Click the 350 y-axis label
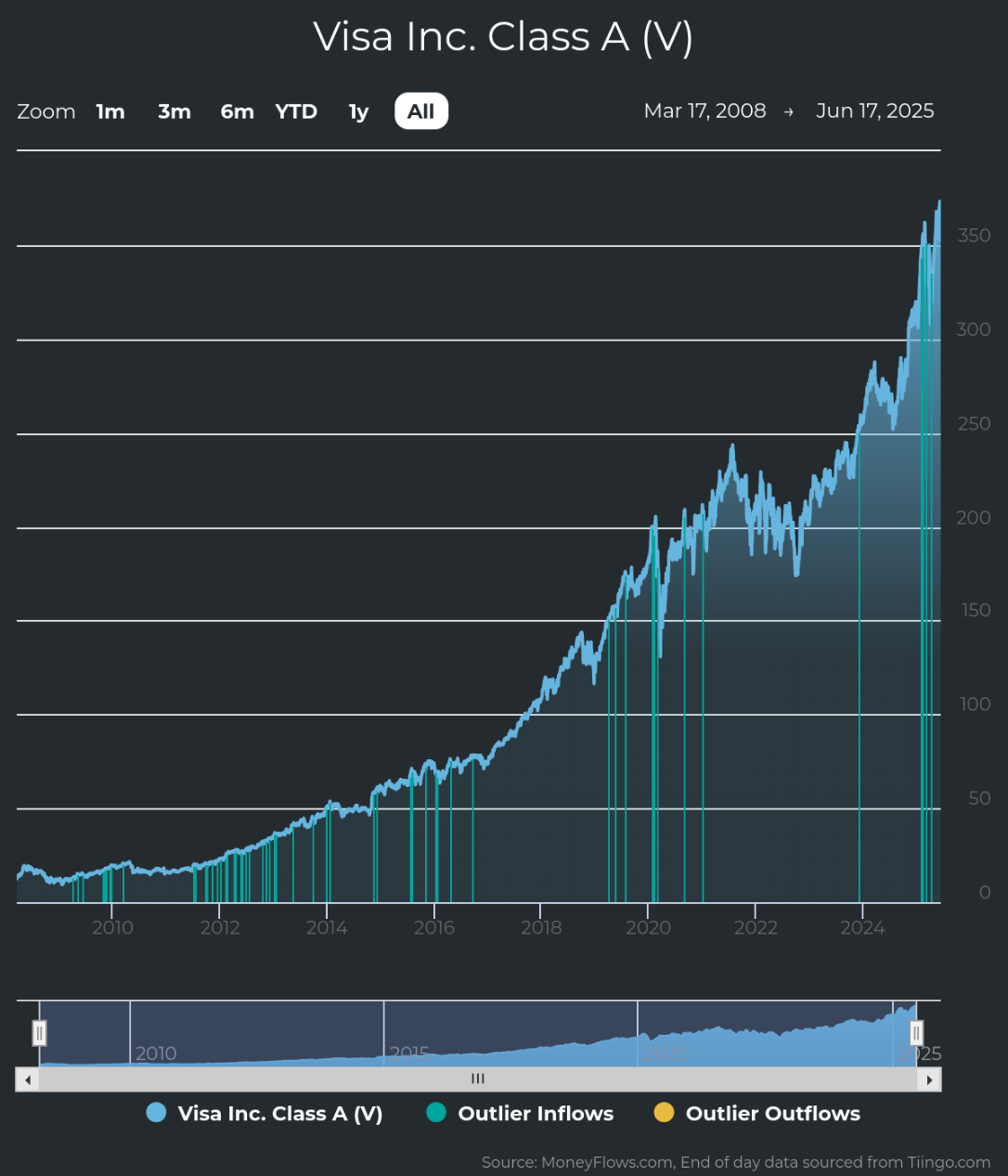The width and height of the screenshot is (1008, 1176). pos(974,236)
